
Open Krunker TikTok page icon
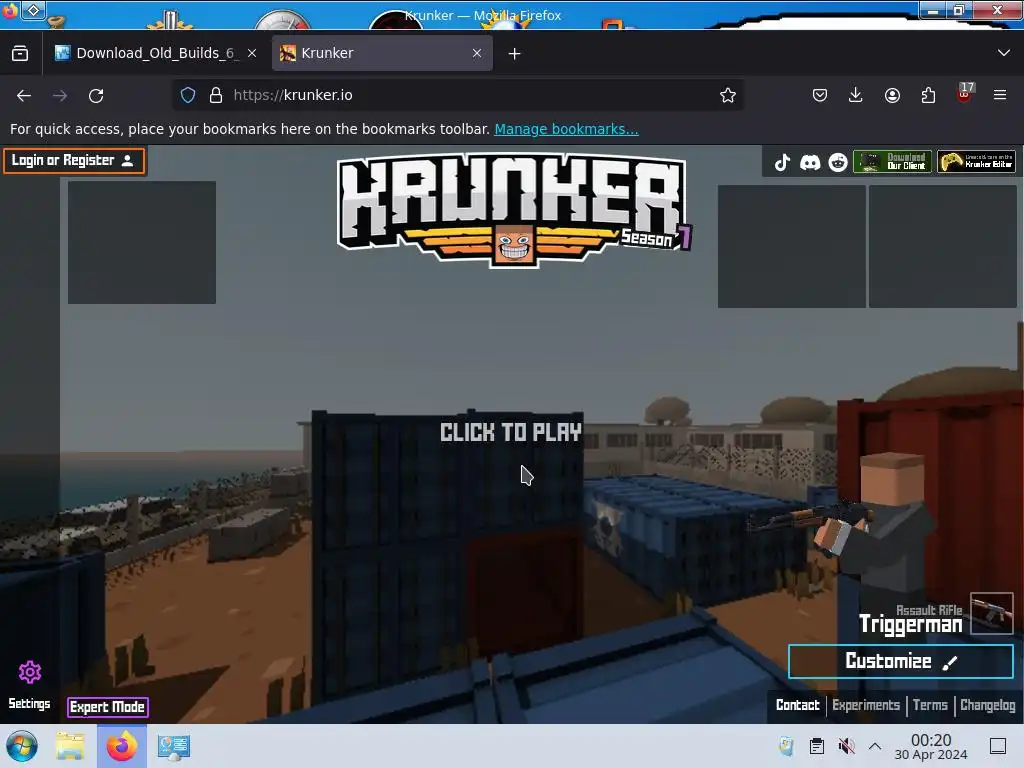[782, 162]
